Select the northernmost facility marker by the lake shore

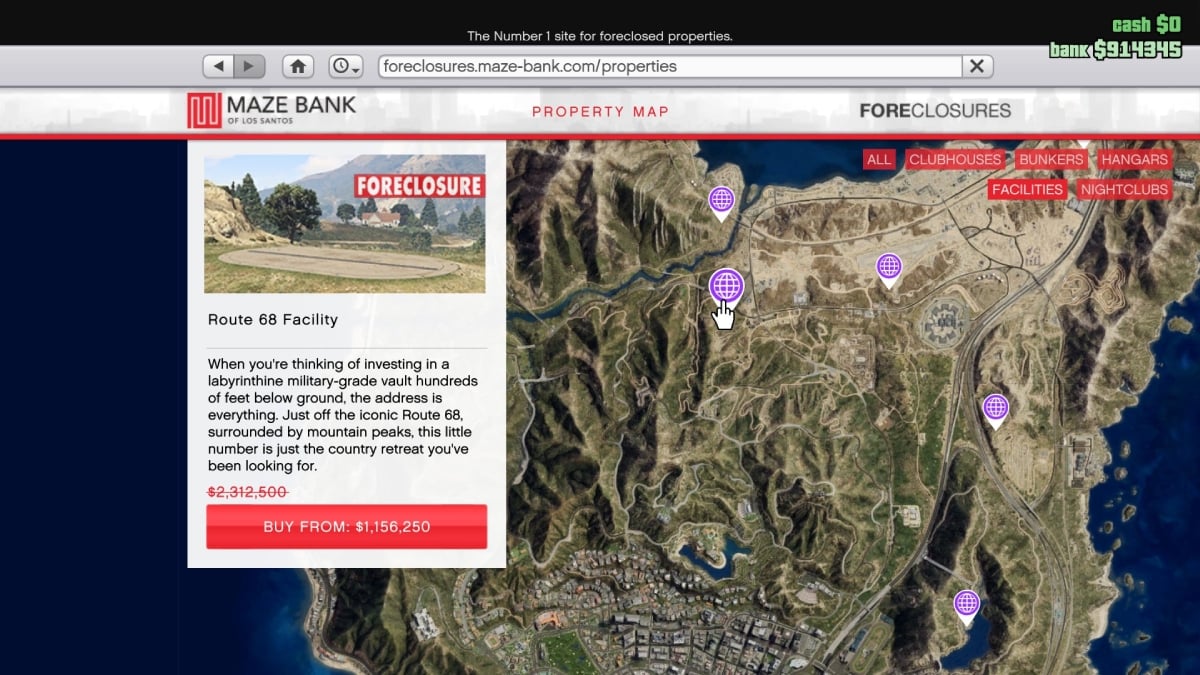[x=721, y=201]
